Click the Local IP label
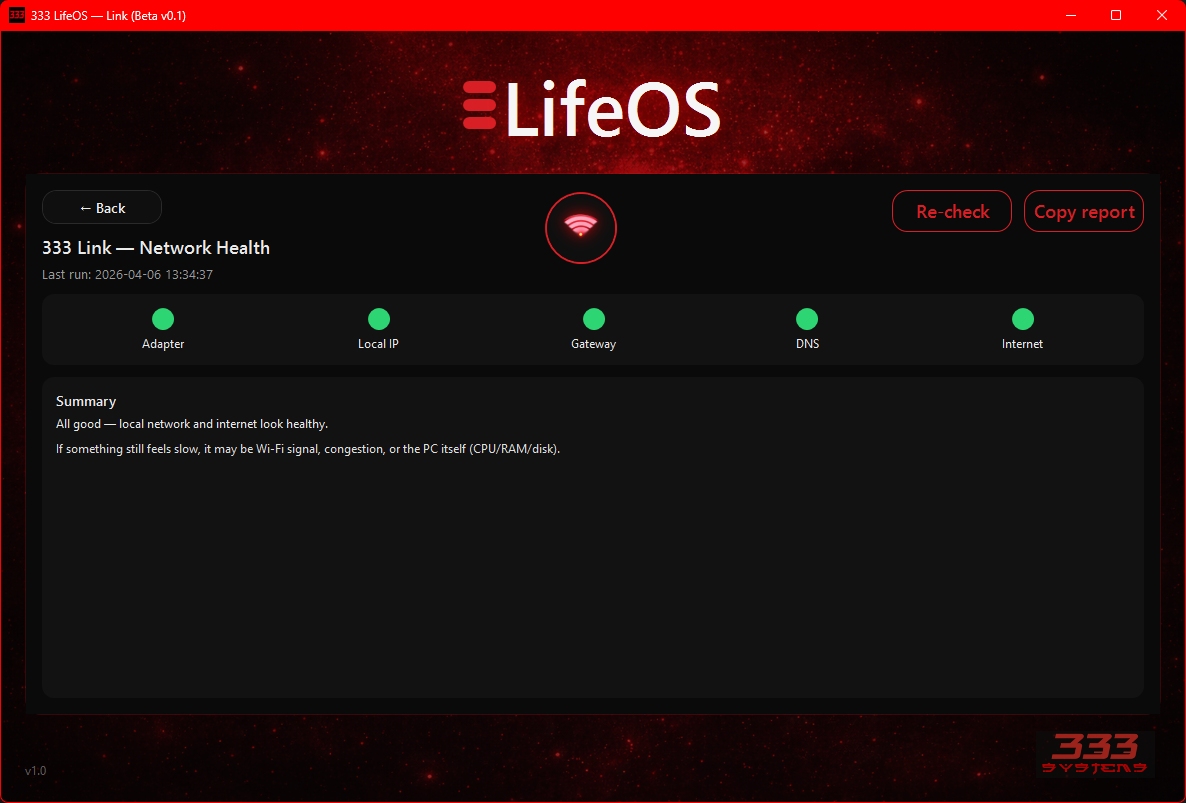The image size is (1186, 803). [x=378, y=344]
